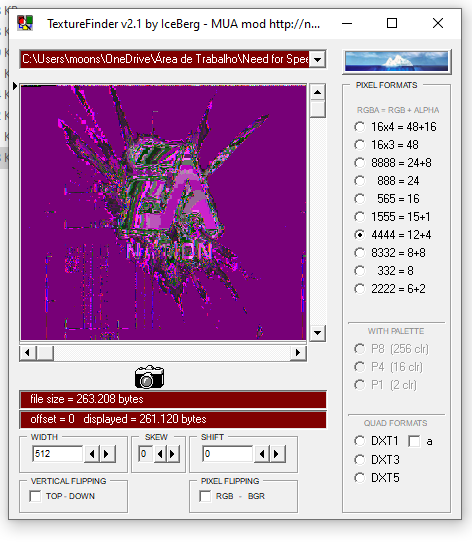Click the vertical scrollbar up arrow
472x543 pixels.
318,92
